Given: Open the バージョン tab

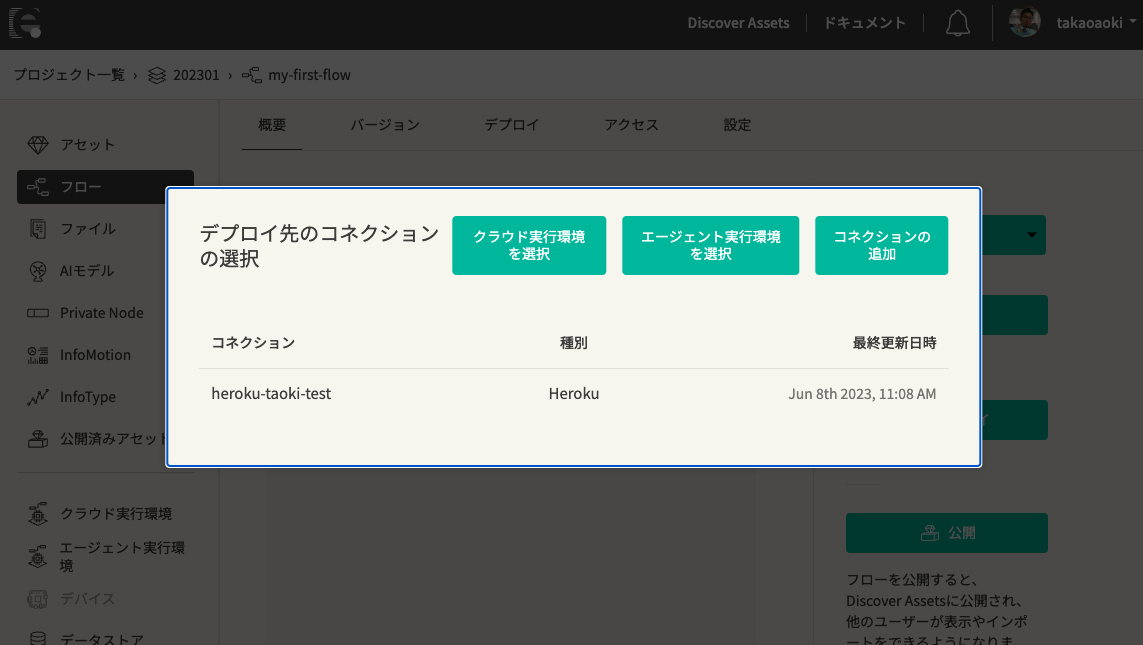Looking at the screenshot, I should [x=385, y=124].
